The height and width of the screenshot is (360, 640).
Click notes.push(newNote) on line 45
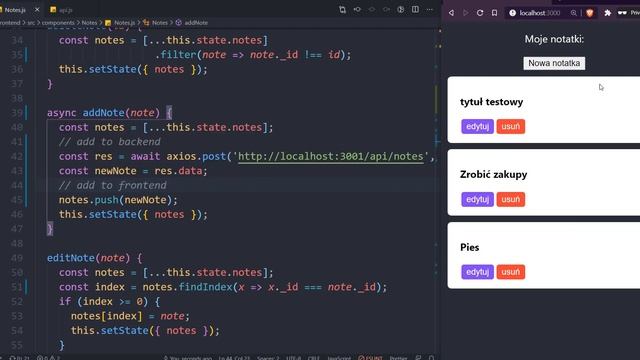click(118, 200)
